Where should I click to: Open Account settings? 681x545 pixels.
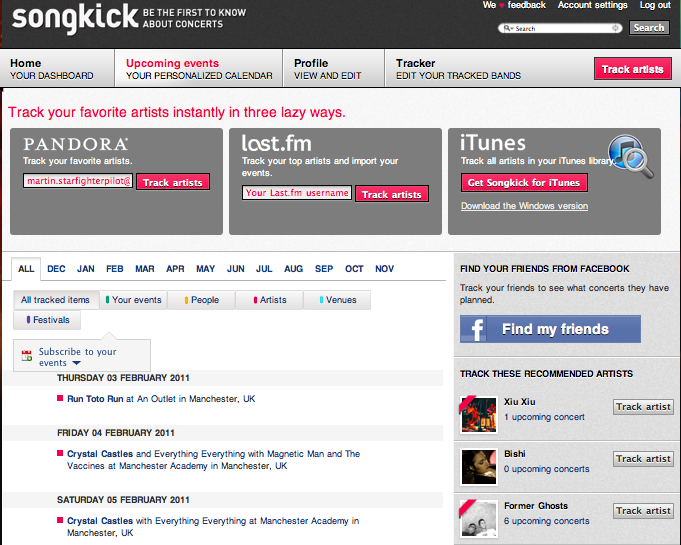point(592,5)
